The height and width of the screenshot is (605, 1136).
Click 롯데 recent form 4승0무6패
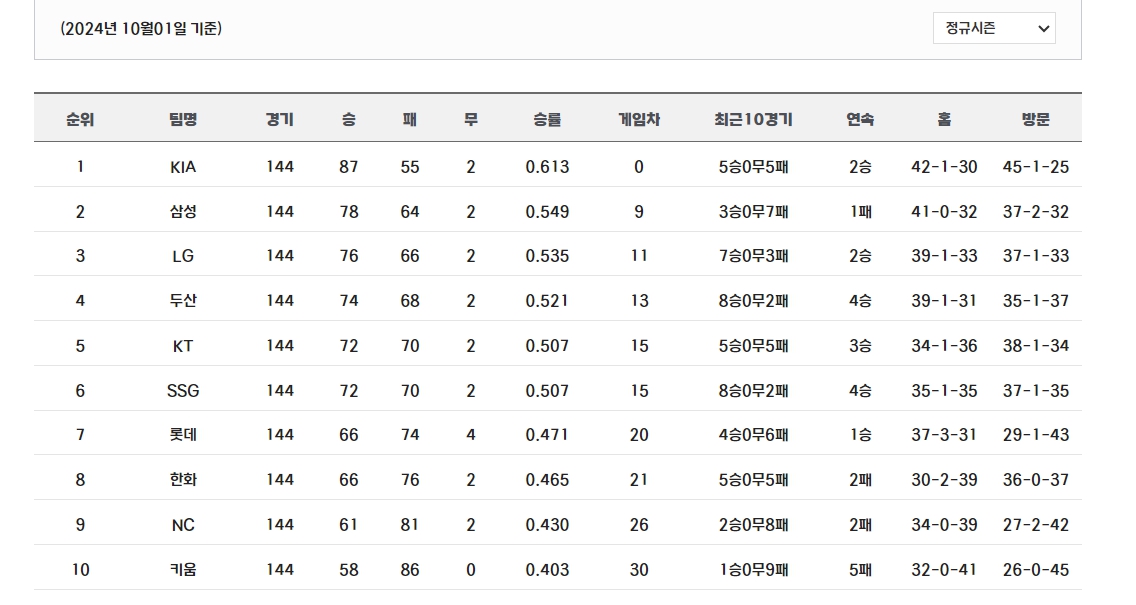click(x=753, y=435)
